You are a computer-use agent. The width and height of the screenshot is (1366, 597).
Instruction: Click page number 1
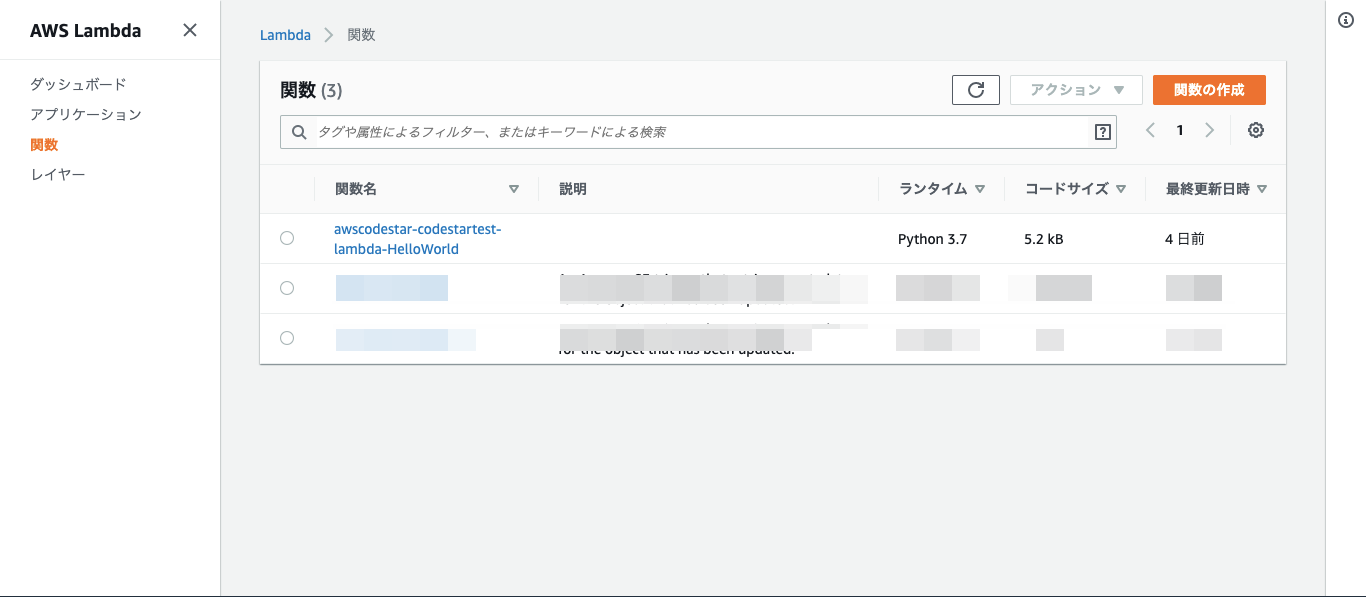tap(1180, 130)
